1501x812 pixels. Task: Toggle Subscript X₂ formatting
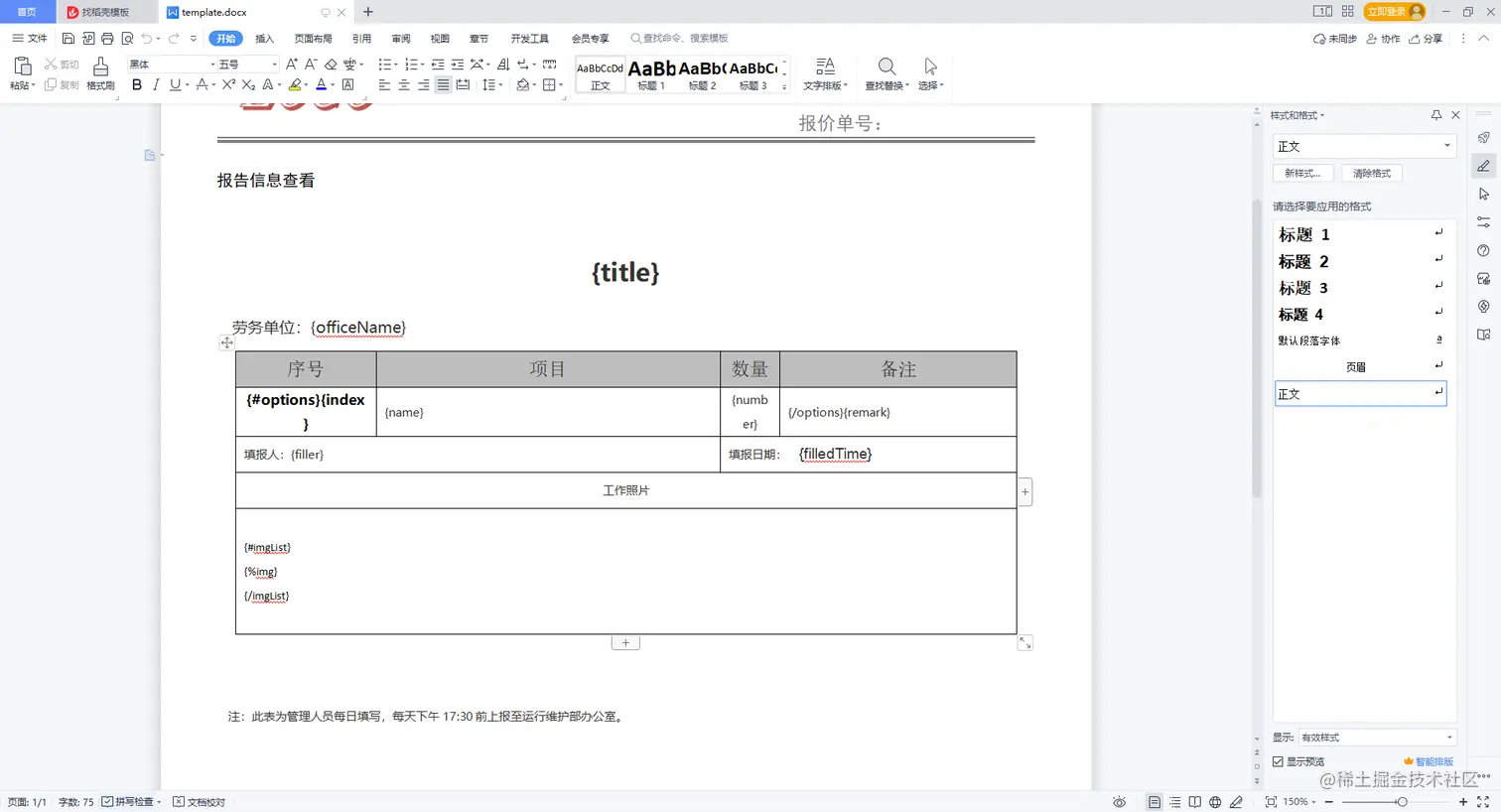248,85
